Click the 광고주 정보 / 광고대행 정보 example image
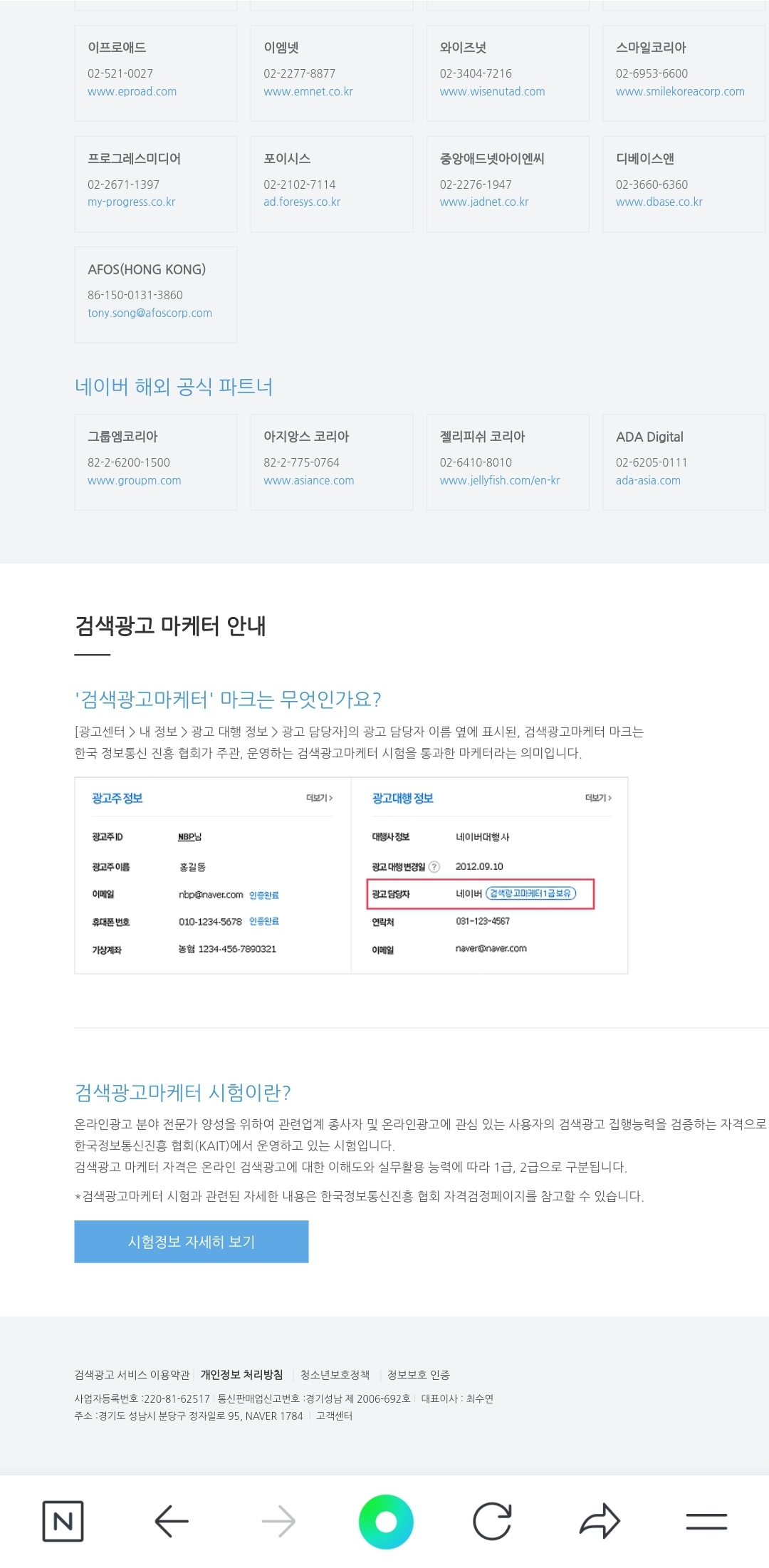Image resolution: width=769 pixels, height=1568 pixels. point(351,876)
